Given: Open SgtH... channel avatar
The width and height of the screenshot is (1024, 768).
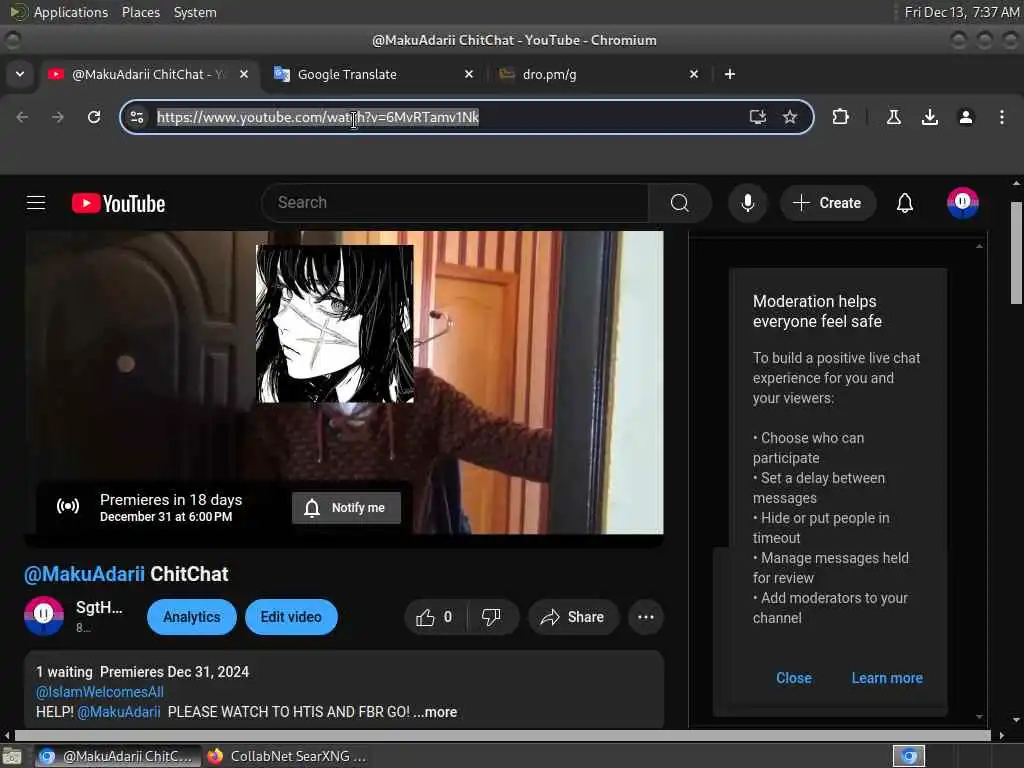Looking at the screenshot, I should point(44,615).
